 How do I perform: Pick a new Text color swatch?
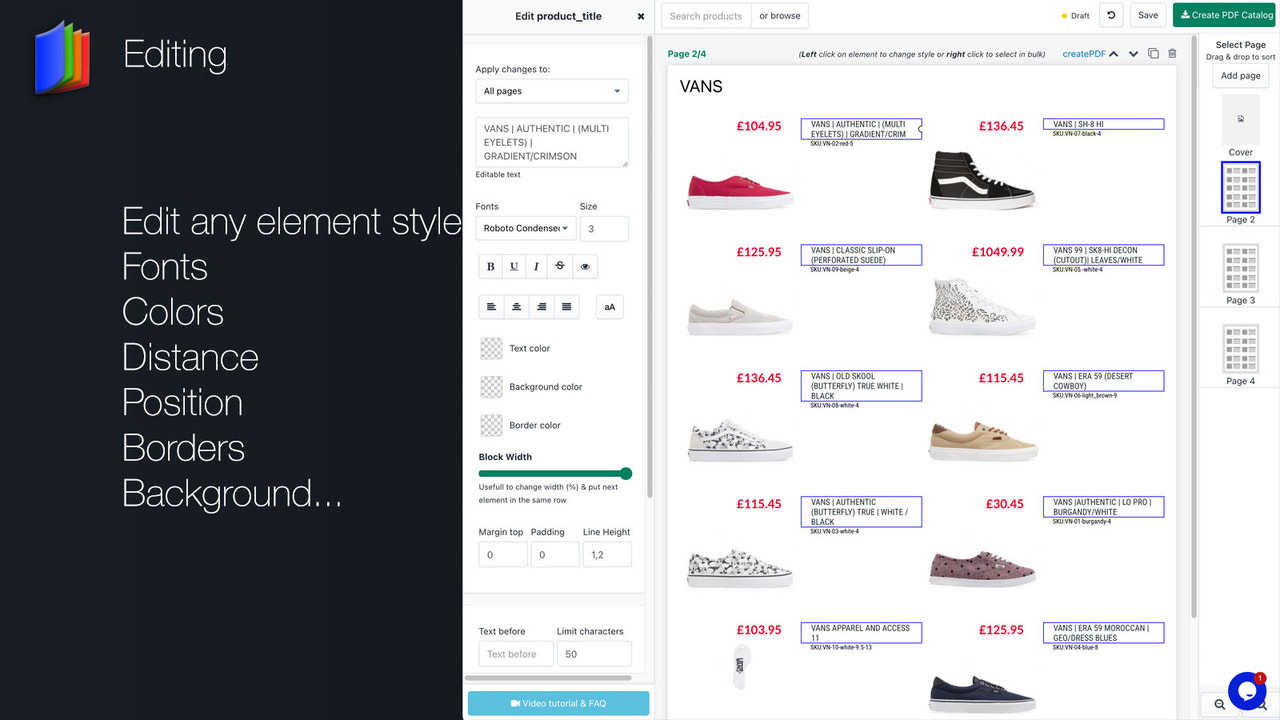pos(490,348)
